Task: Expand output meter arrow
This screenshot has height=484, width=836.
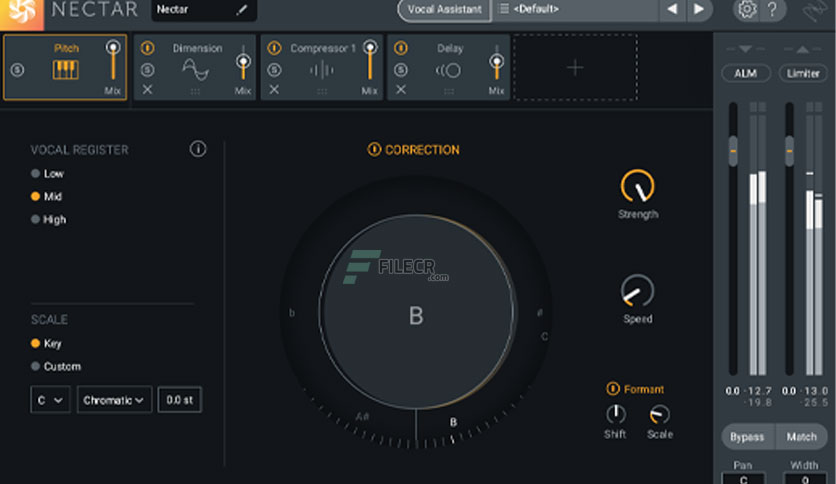Action: click(802, 49)
